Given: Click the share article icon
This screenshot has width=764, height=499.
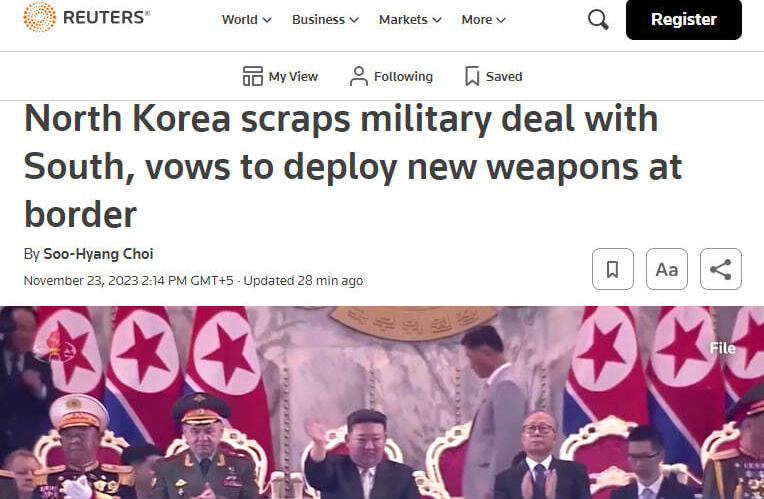Looking at the screenshot, I should tap(721, 269).
